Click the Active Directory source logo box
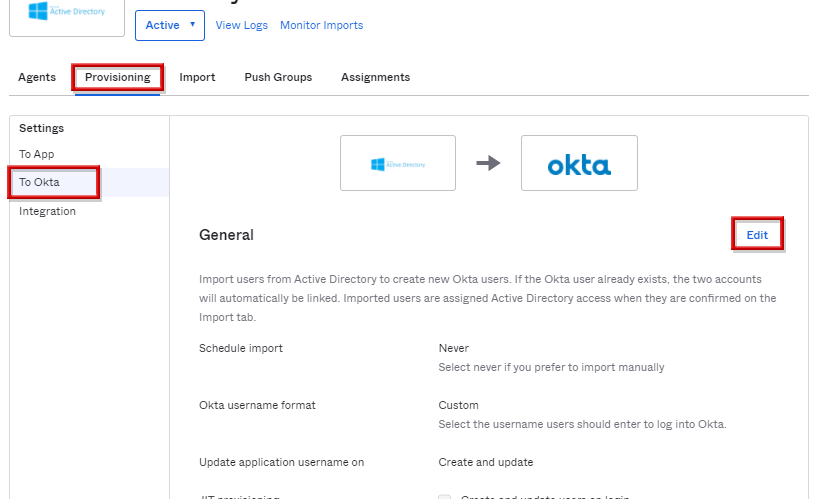 click(x=397, y=163)
